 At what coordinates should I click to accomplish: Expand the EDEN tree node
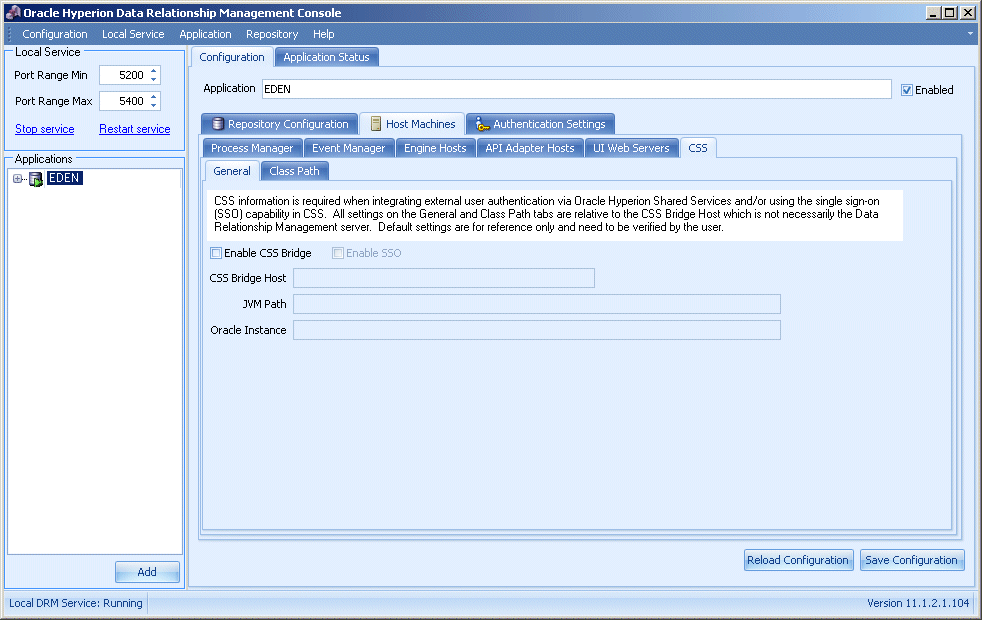click(x=18, y=178)
